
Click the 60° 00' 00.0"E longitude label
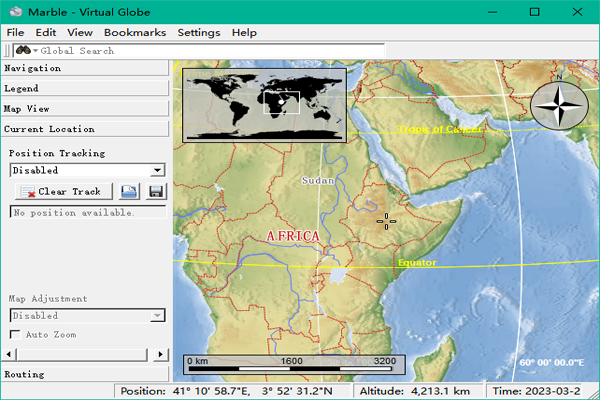coord(551,362)
